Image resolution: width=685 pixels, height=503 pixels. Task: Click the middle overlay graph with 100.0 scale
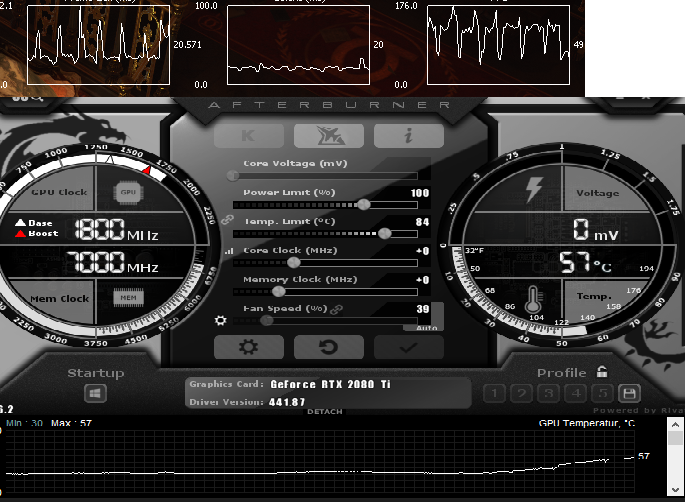pos(298,45)
